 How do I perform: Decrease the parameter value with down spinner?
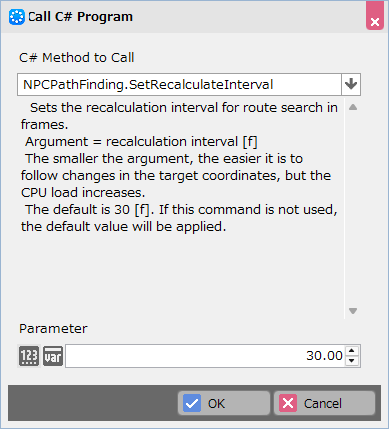352,361
